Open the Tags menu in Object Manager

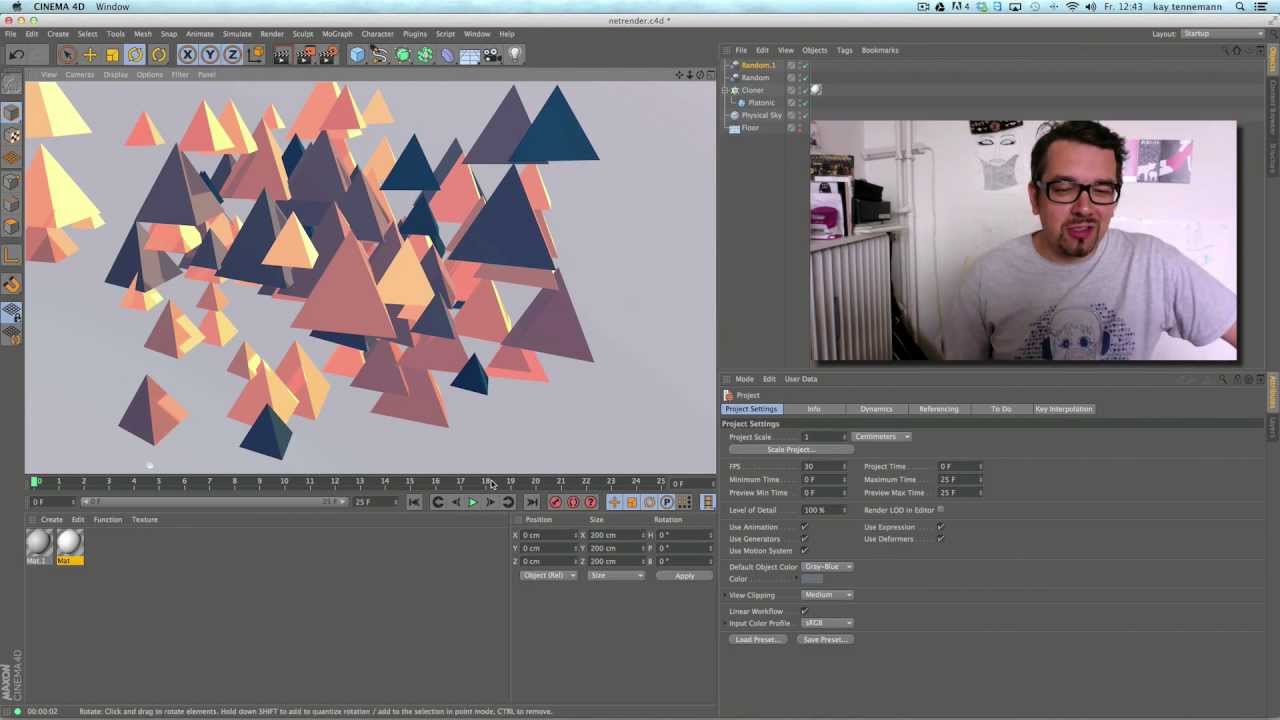point(845,50)
